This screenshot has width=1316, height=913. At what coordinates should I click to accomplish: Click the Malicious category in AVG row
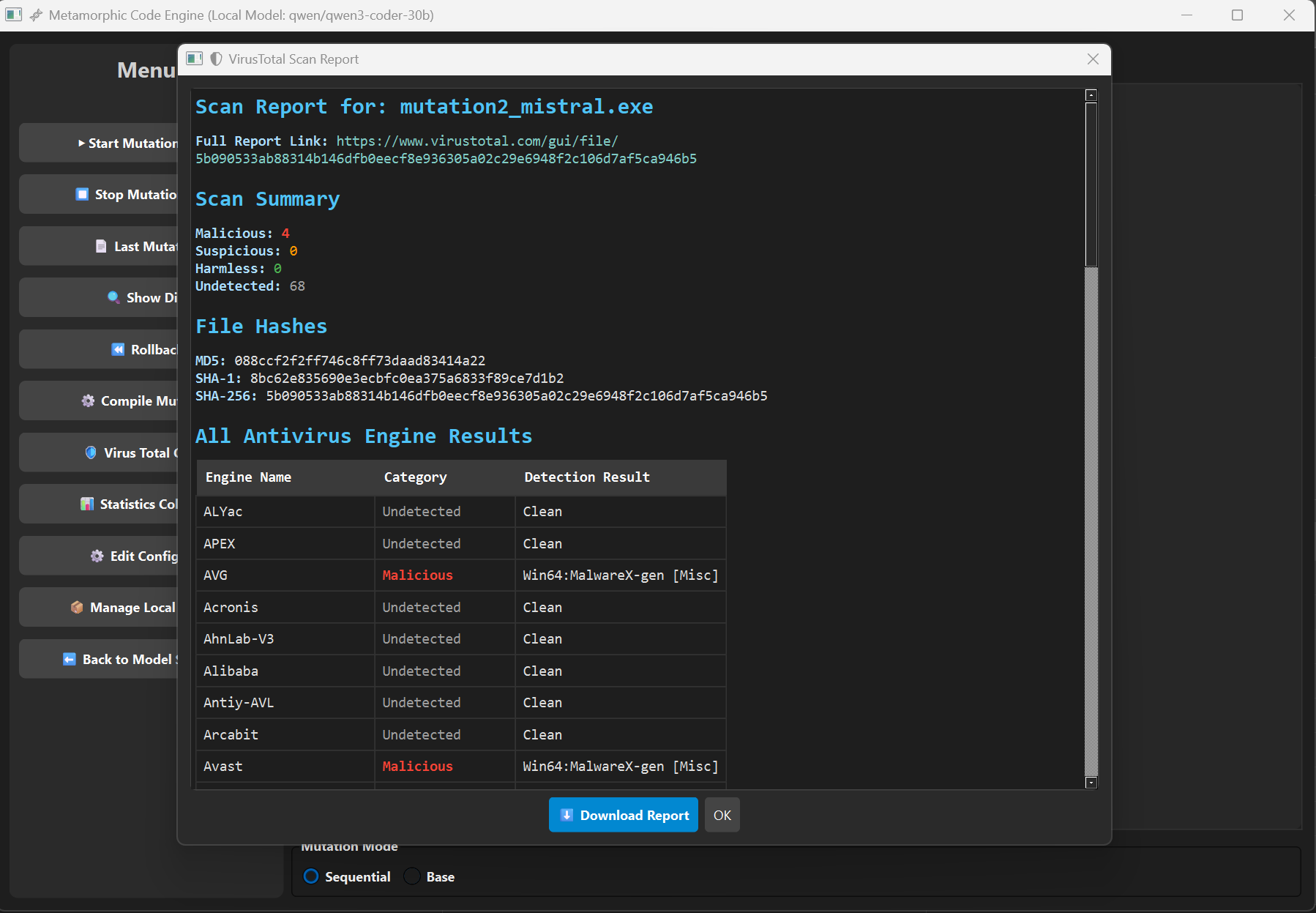point(417,575)
